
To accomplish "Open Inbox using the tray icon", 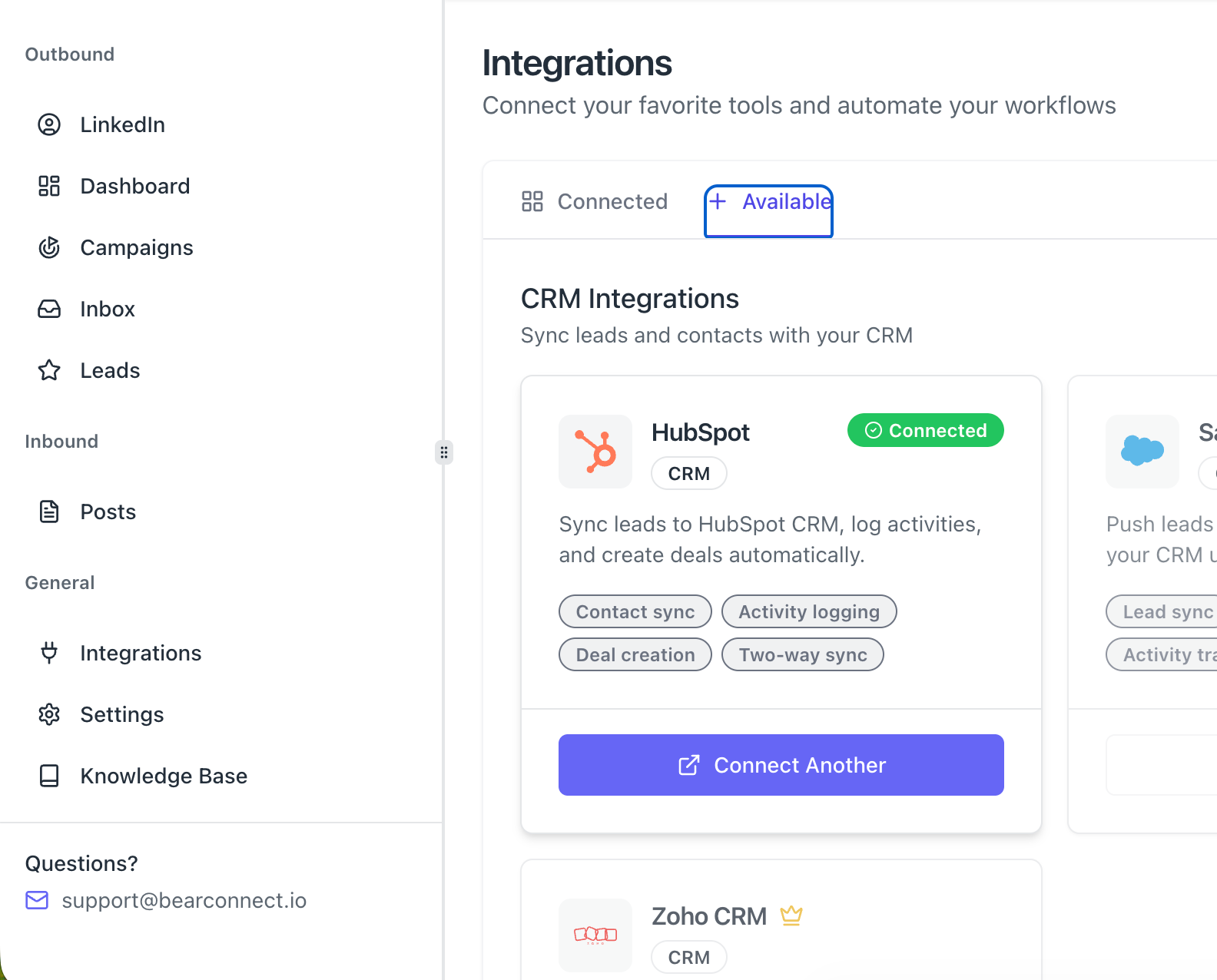I will coord(49,309).
